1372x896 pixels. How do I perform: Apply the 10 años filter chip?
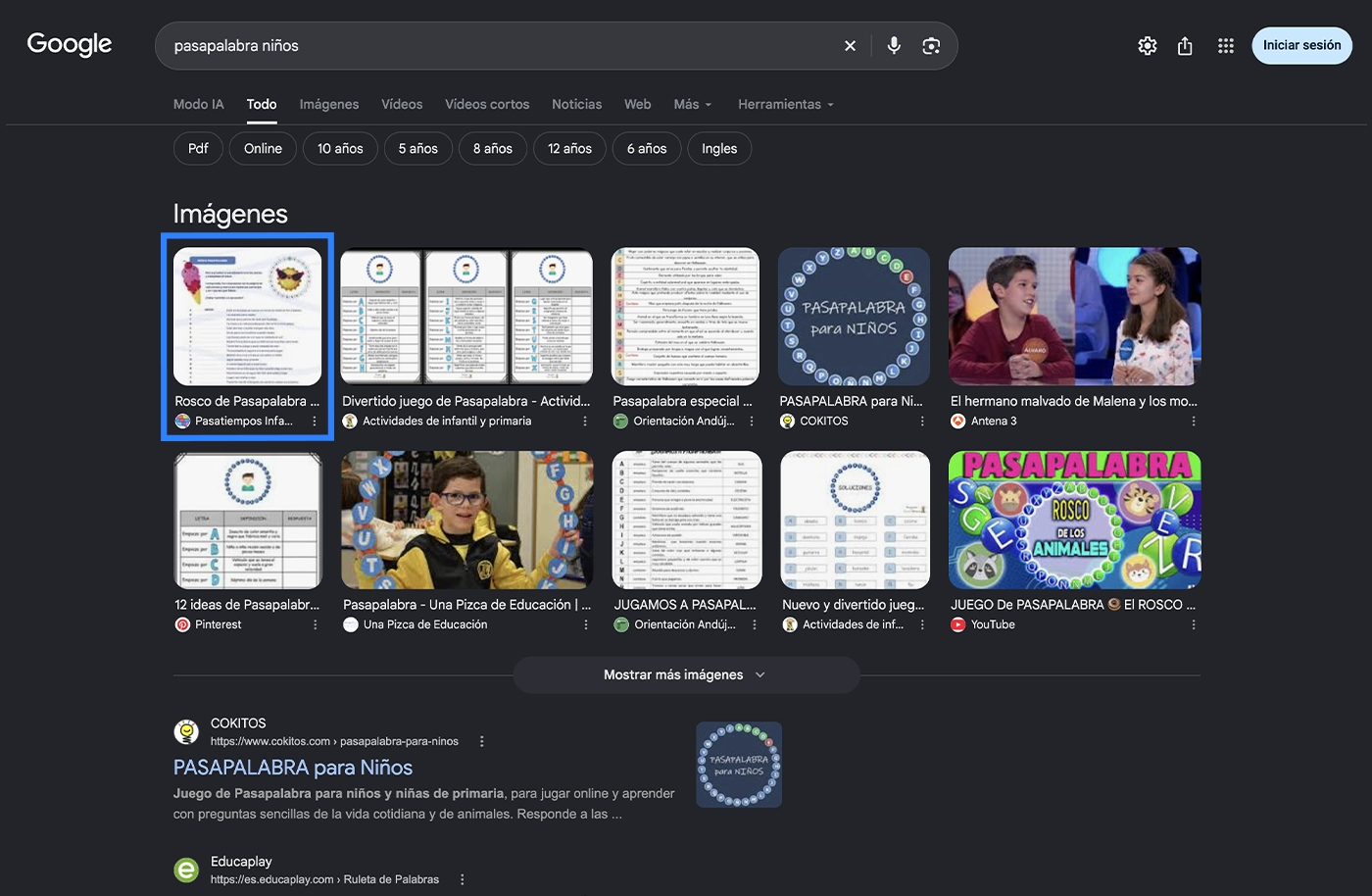pyautogui.click(x=340, y=149)
